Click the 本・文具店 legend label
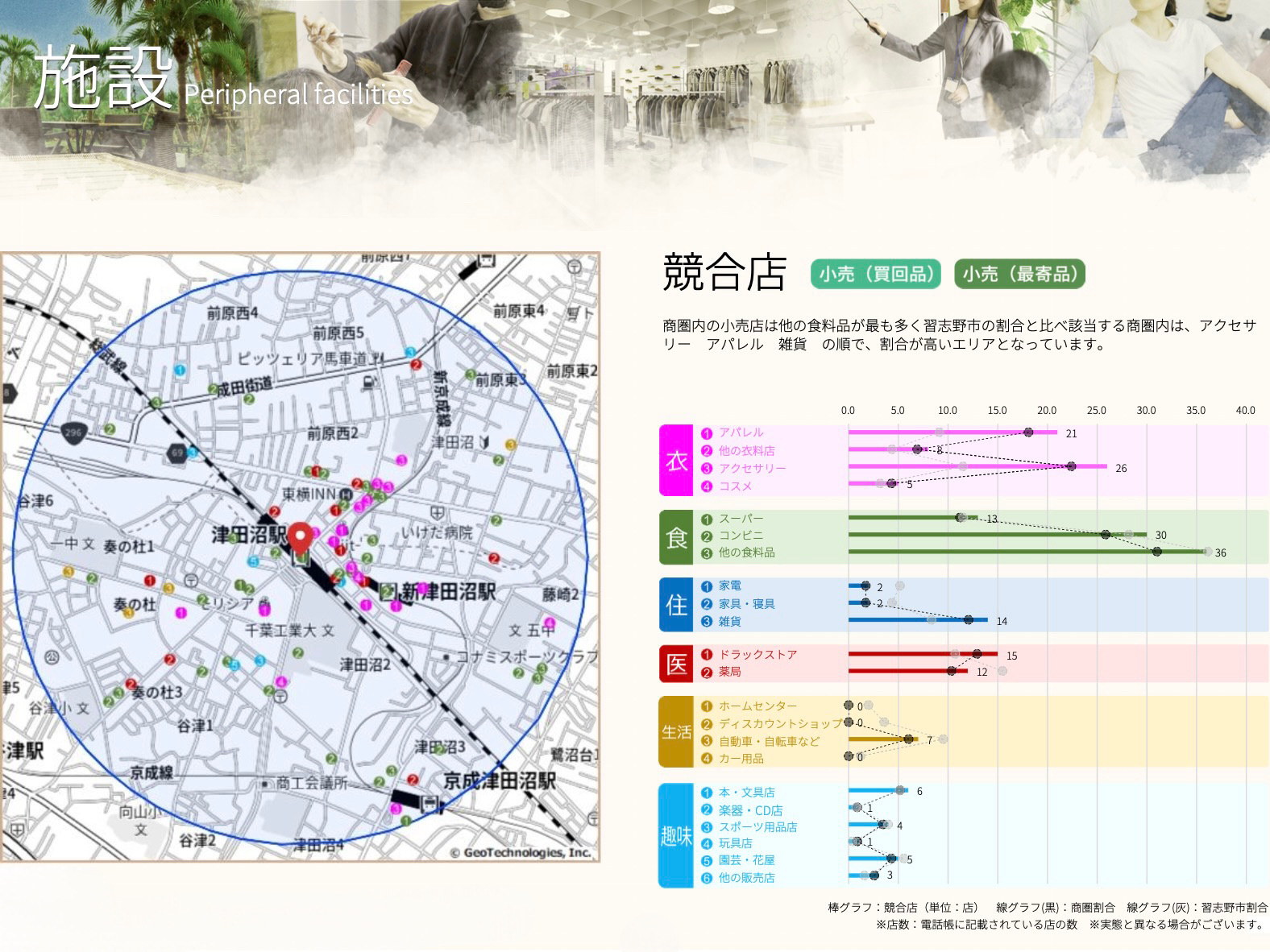Viewport: 1270px width, 952px height. tap(746, 793)
